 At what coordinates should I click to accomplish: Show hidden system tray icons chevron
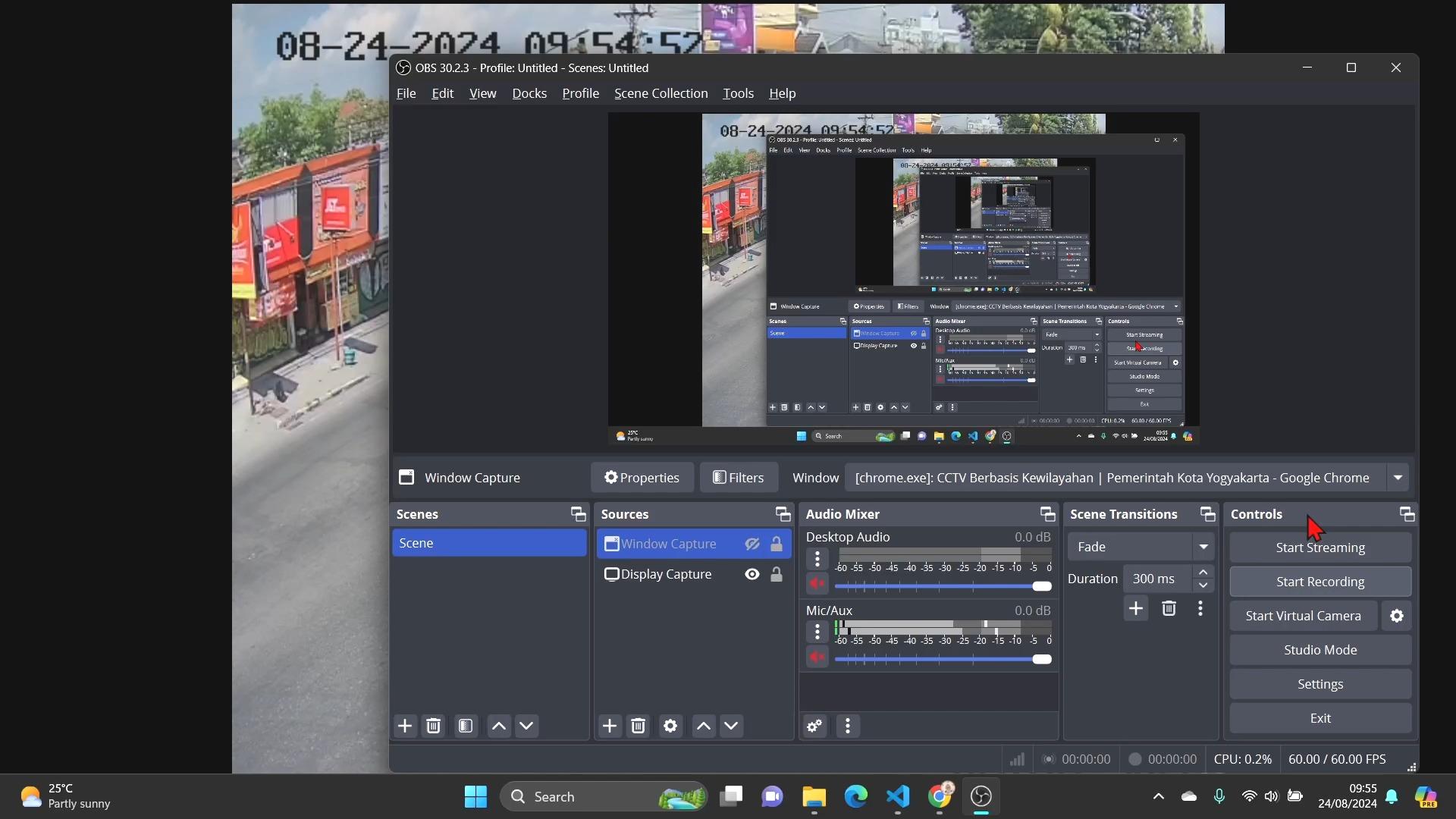click(1159, 796)
